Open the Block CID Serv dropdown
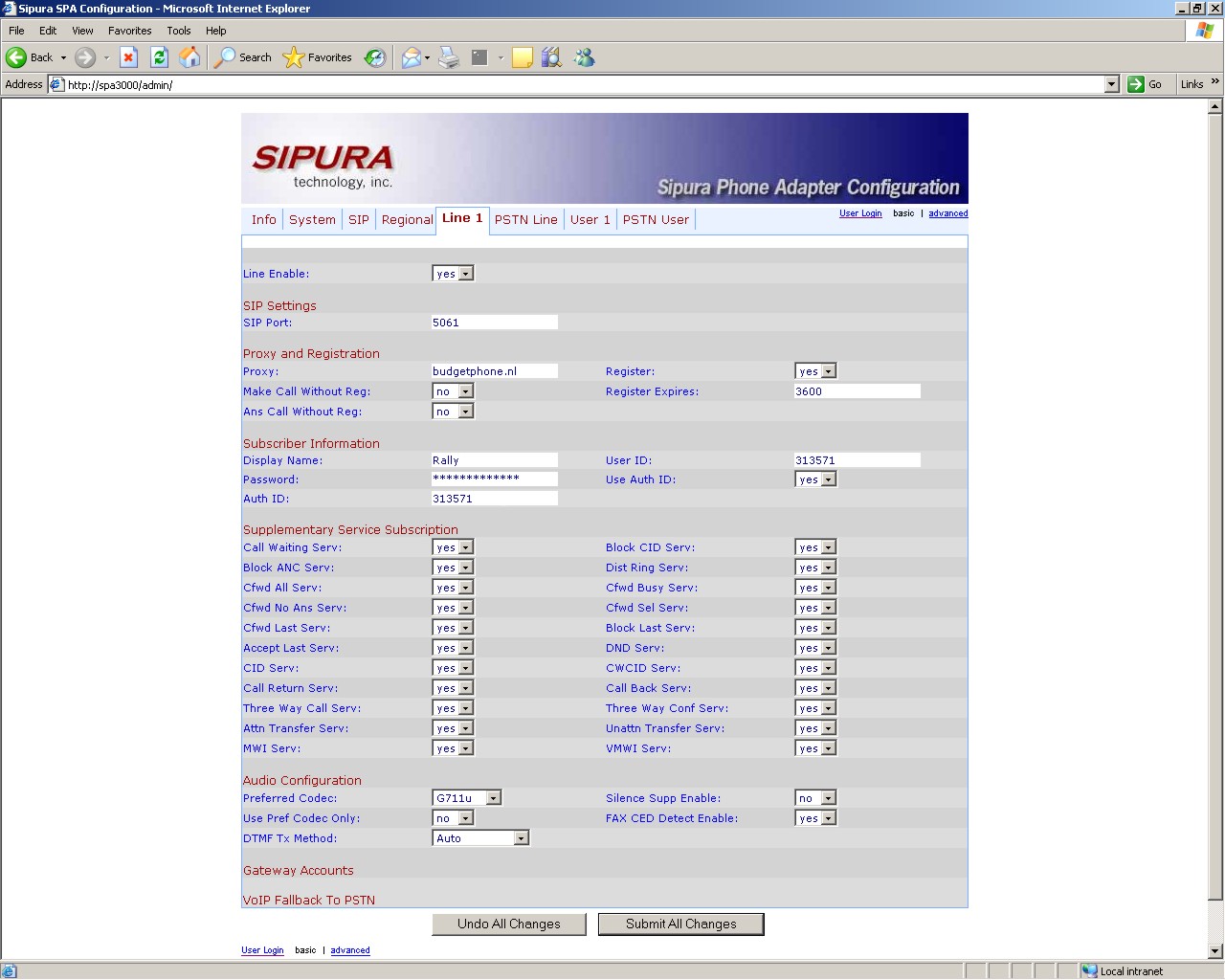Viewport: 1225px width, 980px height. pos(815,547)
